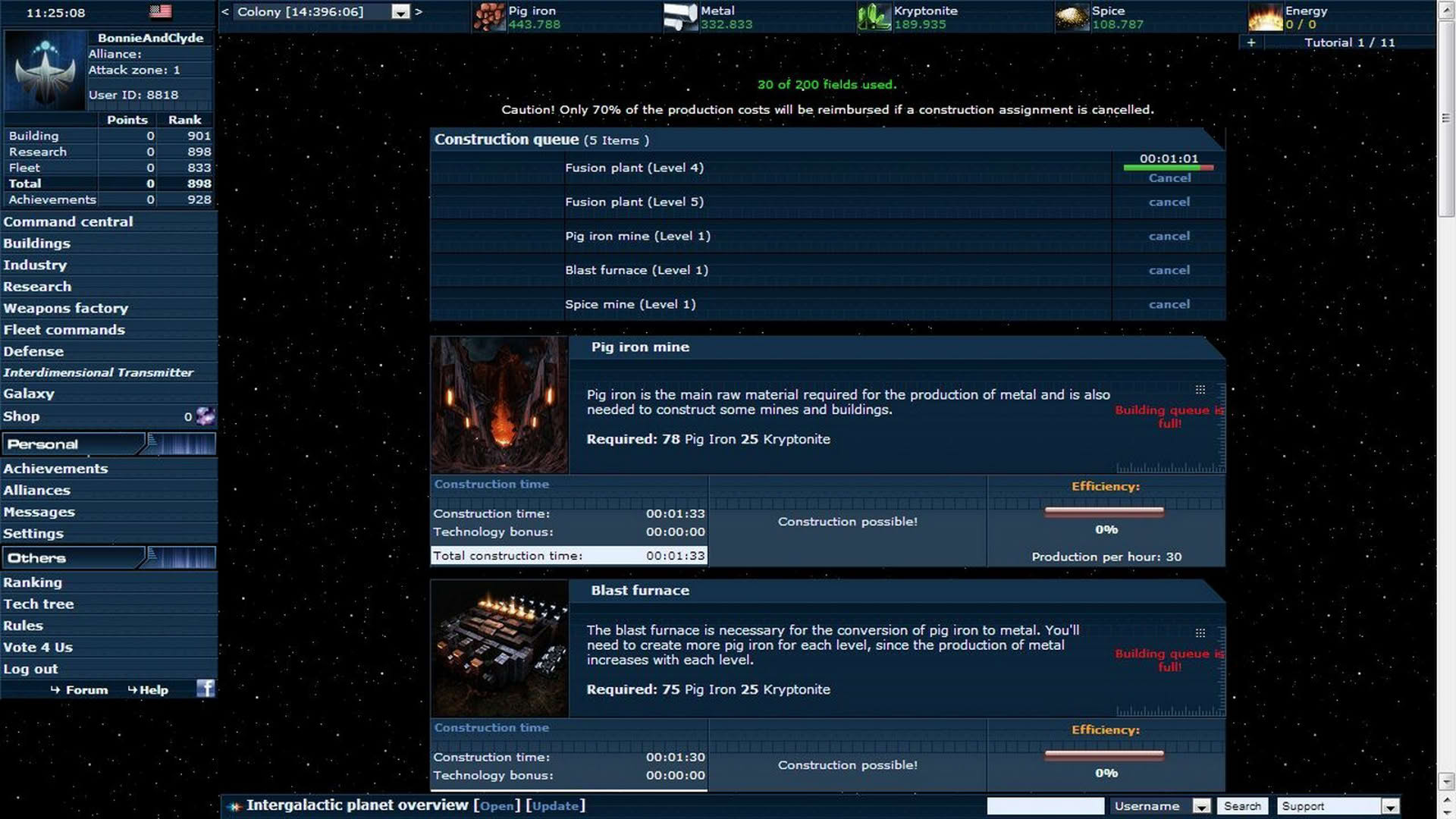This screenshot has height=819, width=1456.
Task: Open Alliances page
Action: pos(36,491)
